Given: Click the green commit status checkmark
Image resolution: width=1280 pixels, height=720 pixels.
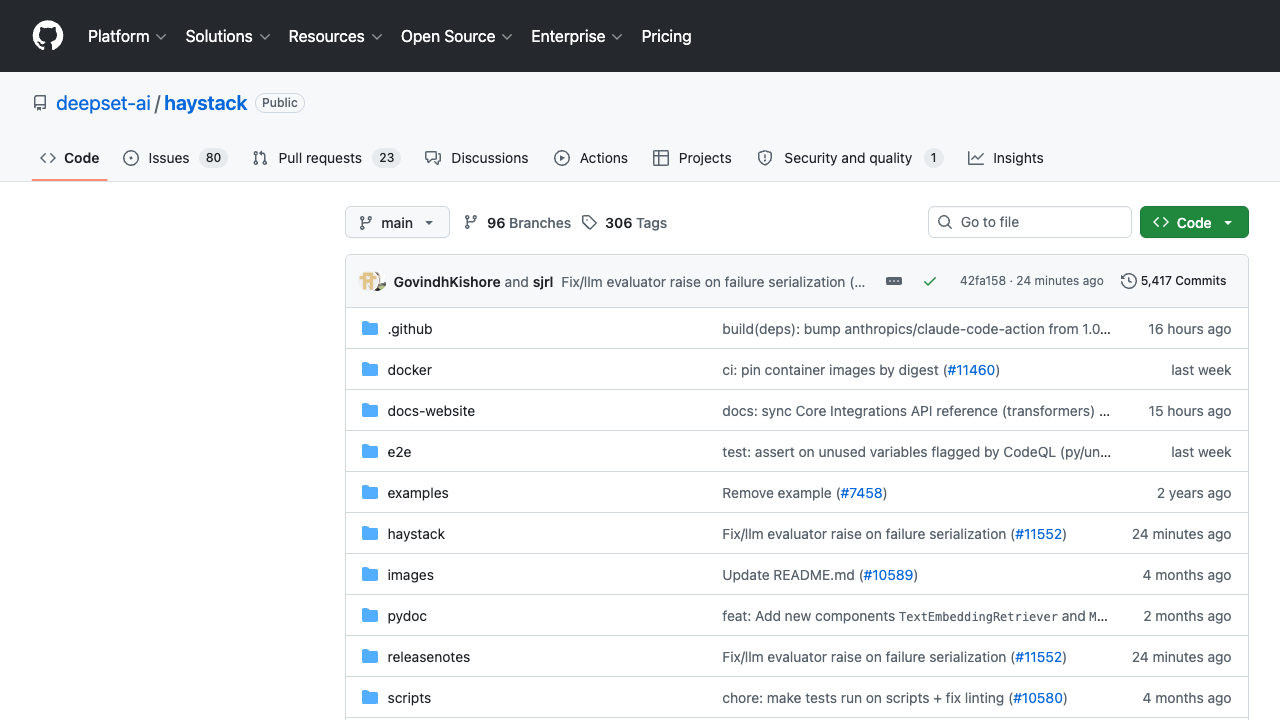Looking at the screenshot, I should (x=930, y=282).
